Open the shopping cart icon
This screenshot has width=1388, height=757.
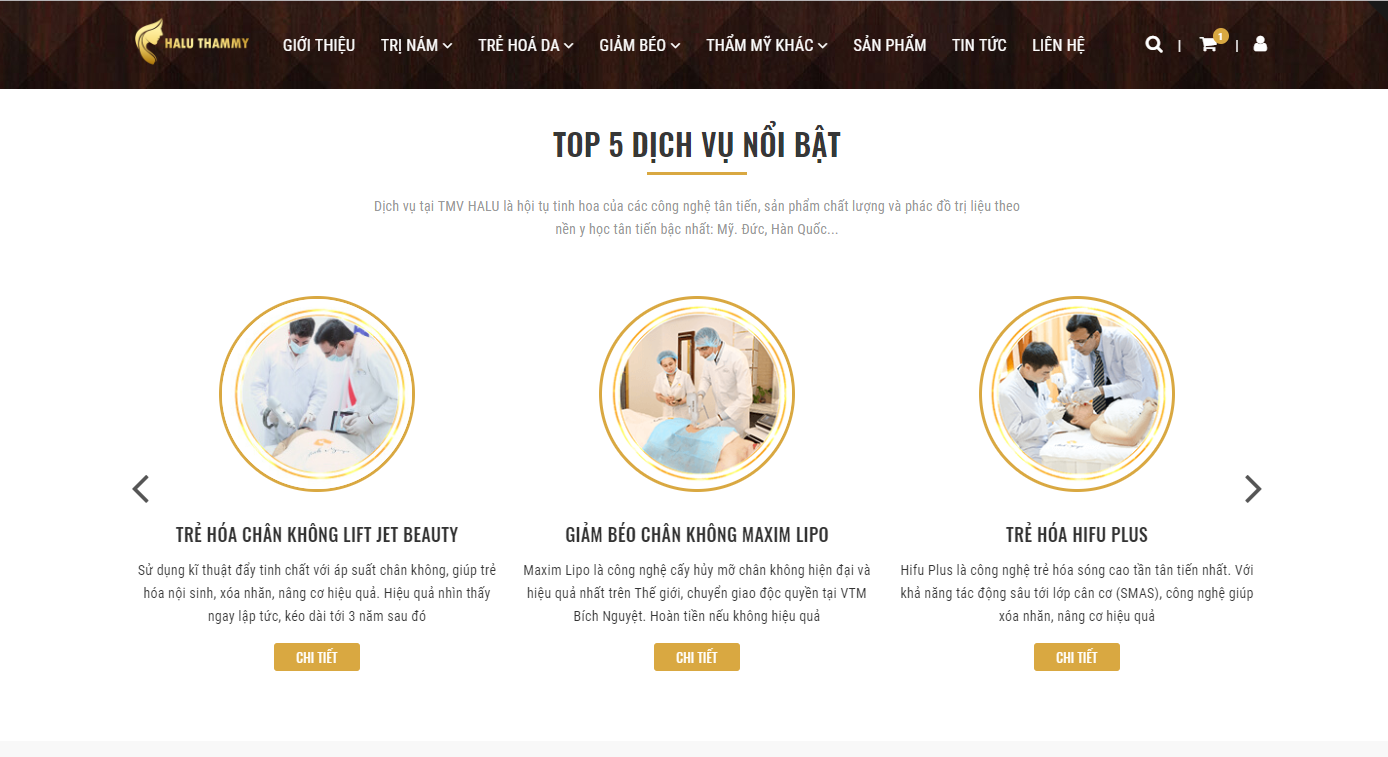point(1208,45)
